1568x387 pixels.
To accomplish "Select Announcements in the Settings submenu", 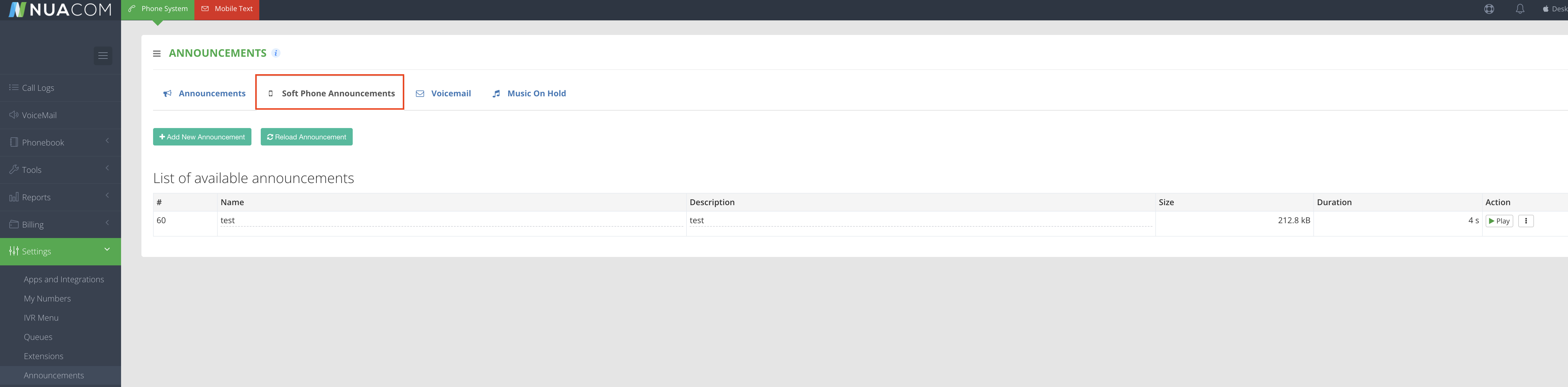I will [x=60, y=375].
